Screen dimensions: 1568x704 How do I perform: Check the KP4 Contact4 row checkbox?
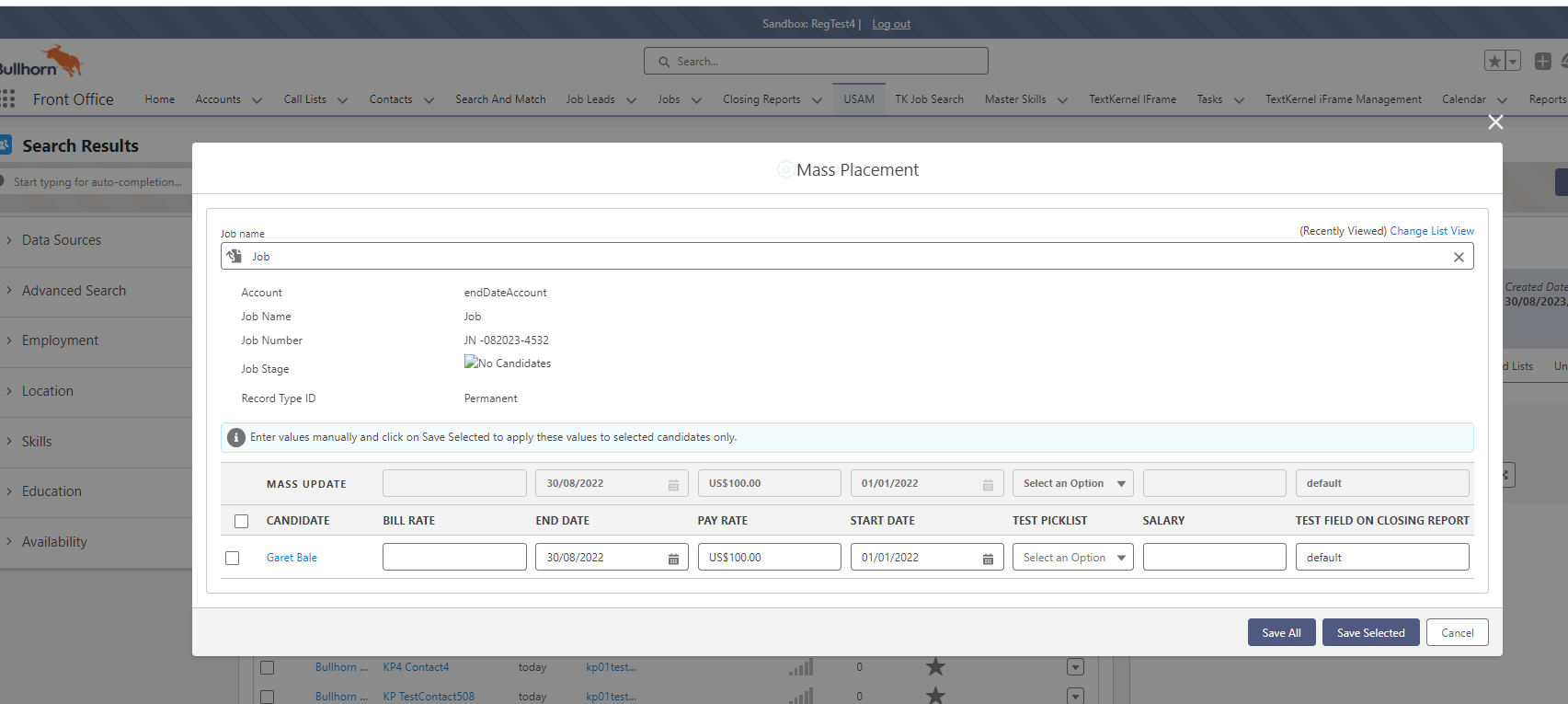268,667
